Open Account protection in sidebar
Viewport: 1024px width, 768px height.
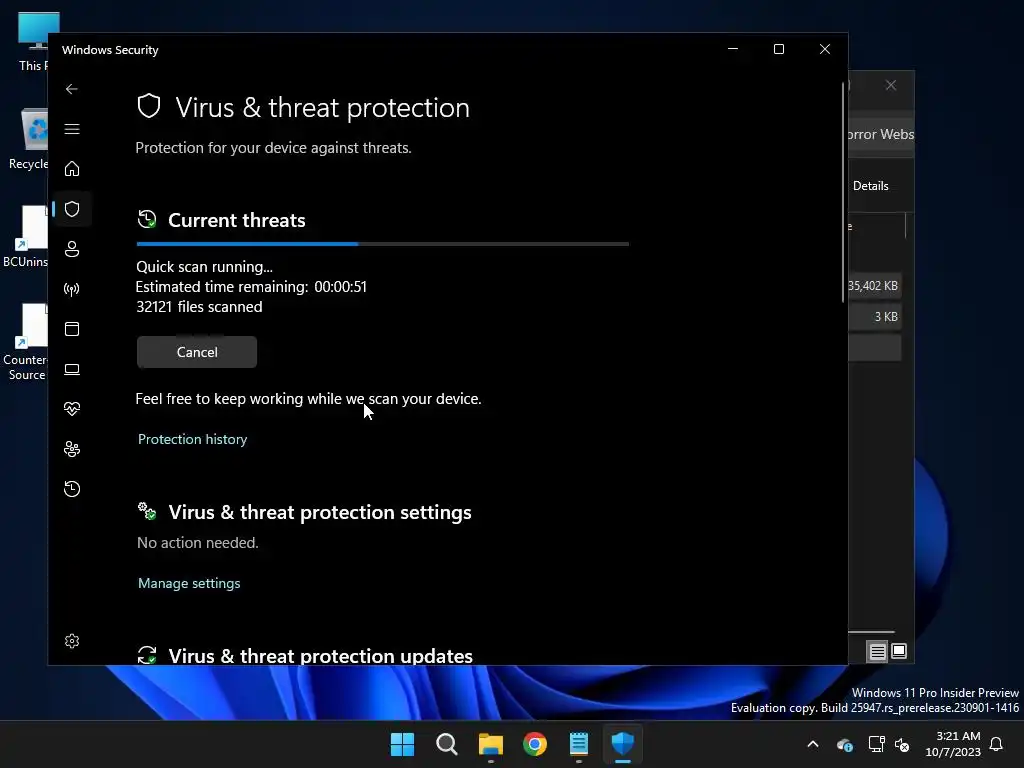pyautogui.click(x=72, y=249)
